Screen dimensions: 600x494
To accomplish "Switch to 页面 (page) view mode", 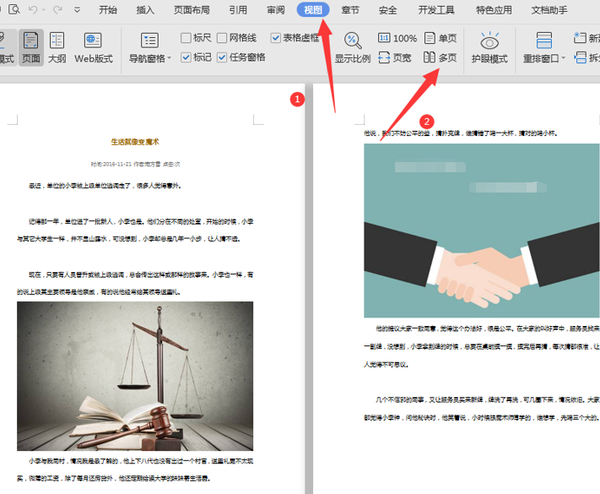I will (31, 47).
